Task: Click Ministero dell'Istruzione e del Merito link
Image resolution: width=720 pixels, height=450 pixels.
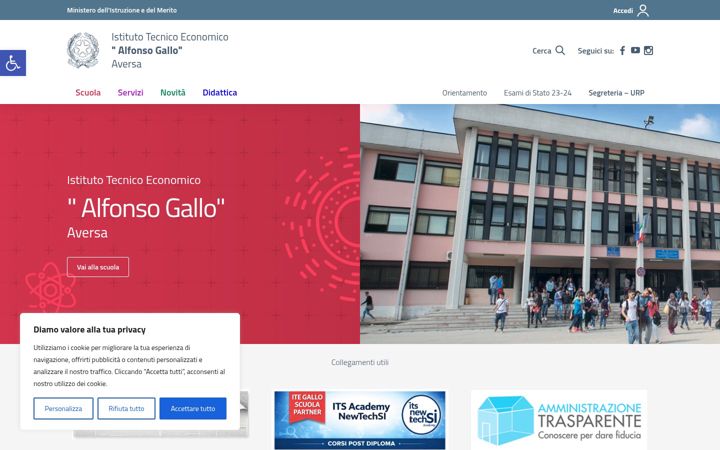Action: (x=122, y=10)
